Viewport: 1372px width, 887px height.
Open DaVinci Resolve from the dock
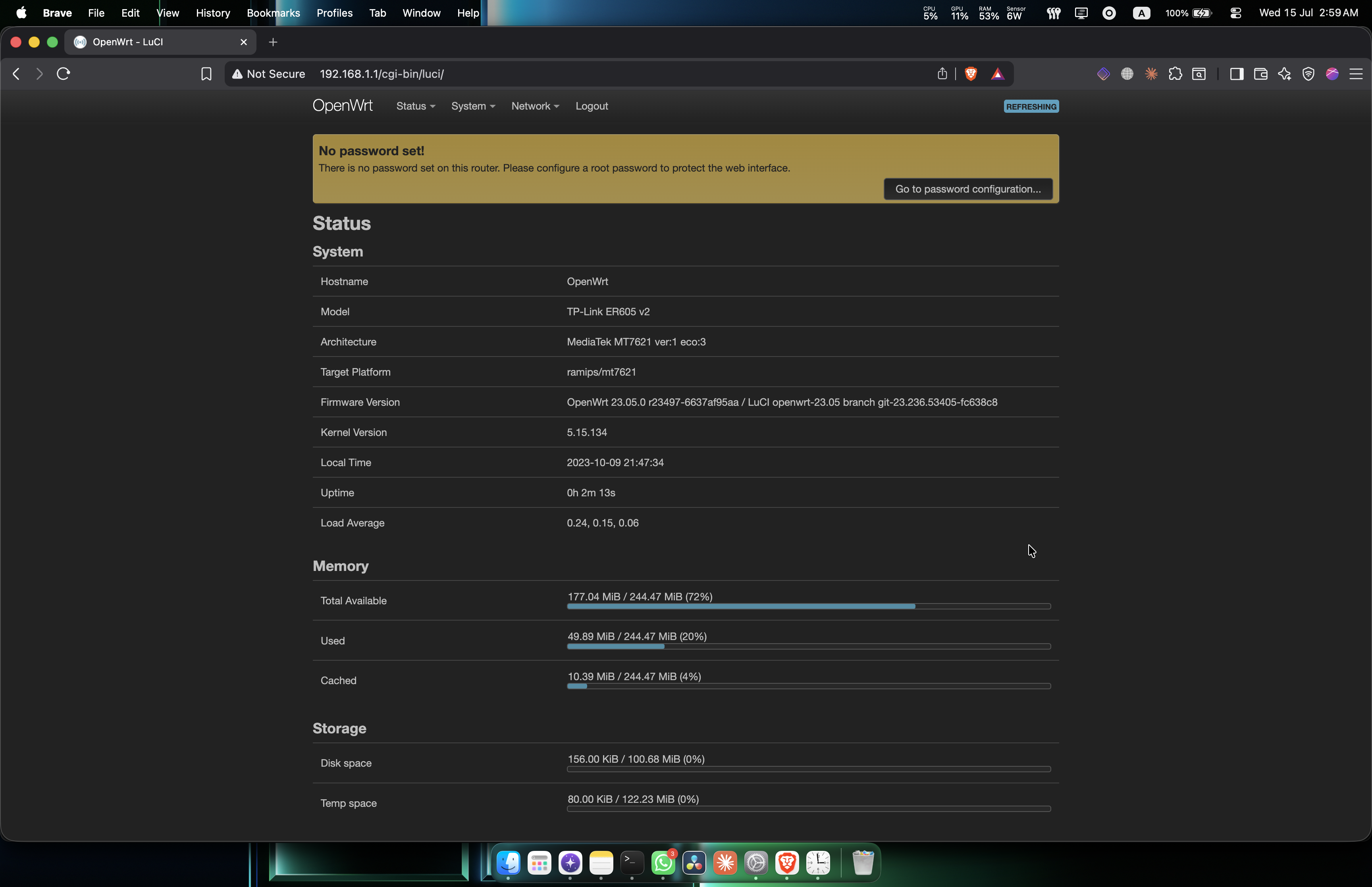[x=694, y=862]
